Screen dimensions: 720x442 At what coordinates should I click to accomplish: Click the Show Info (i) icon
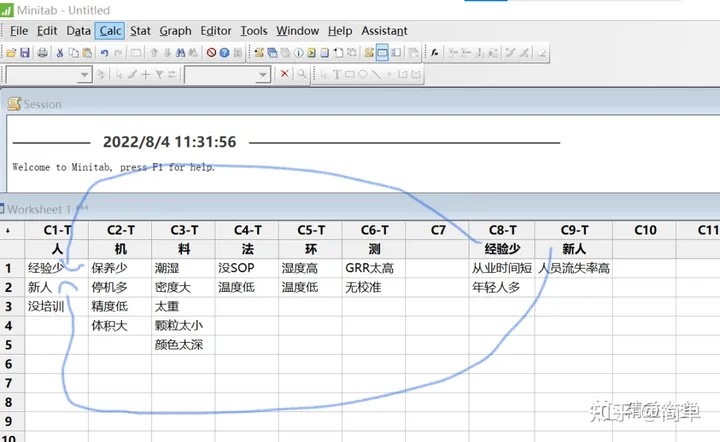point(298,53)
